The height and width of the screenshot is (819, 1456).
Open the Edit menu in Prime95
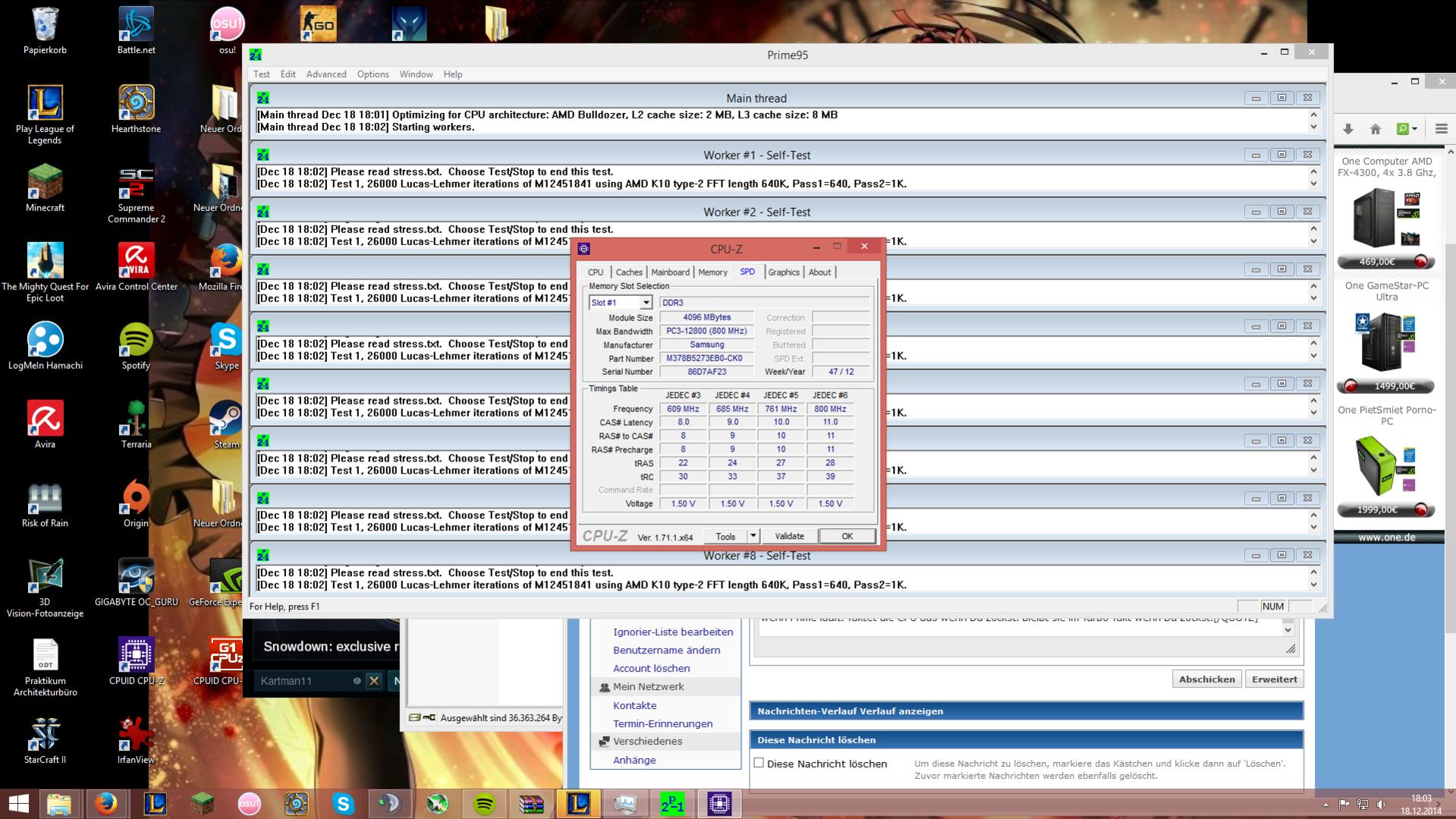(x=288, y=74)
